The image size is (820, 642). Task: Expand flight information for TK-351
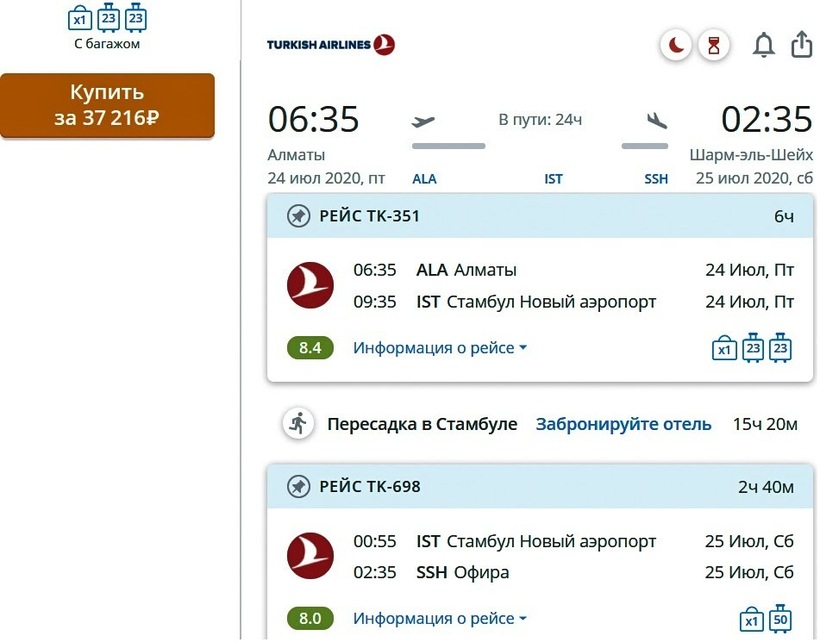(439, 348)
